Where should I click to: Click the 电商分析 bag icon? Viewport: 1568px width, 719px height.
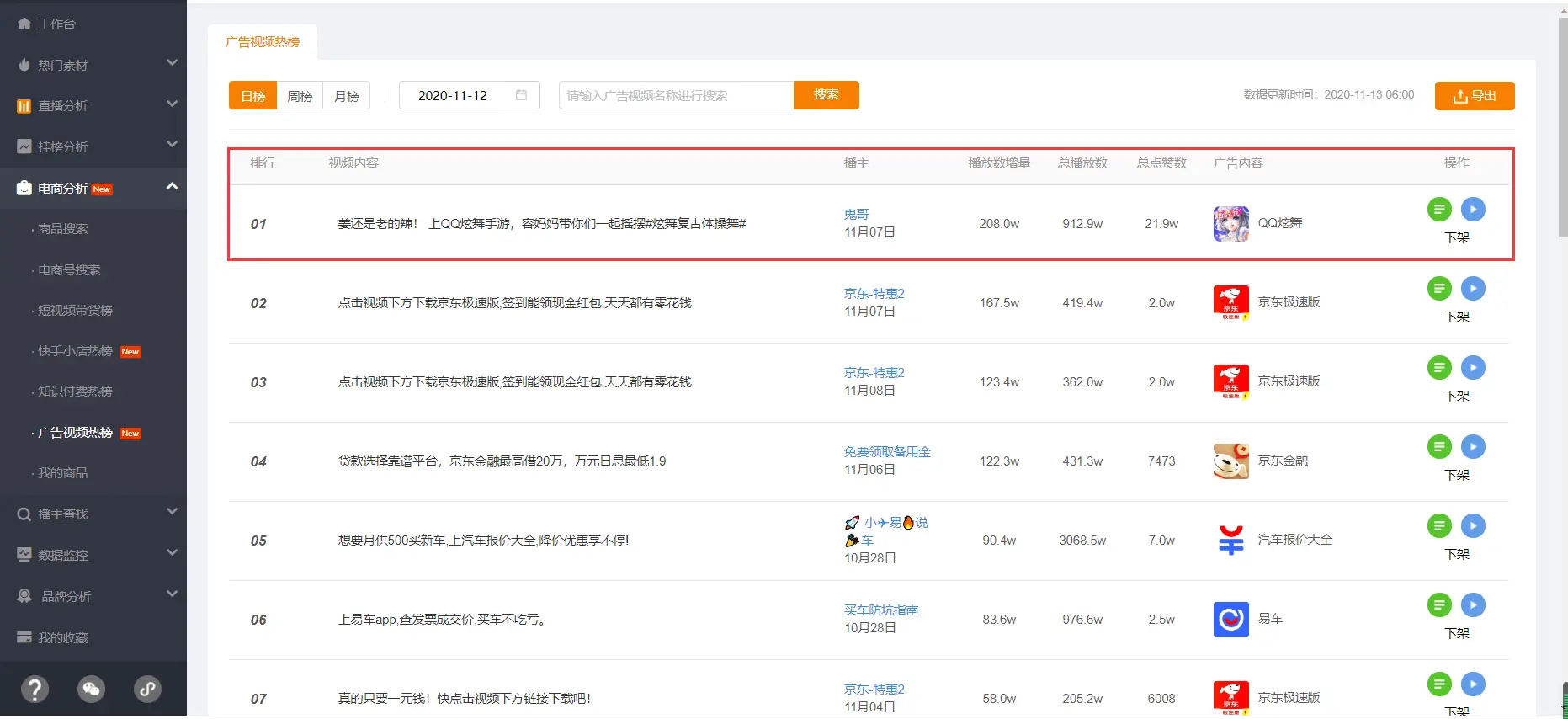[x=24, y=188]
